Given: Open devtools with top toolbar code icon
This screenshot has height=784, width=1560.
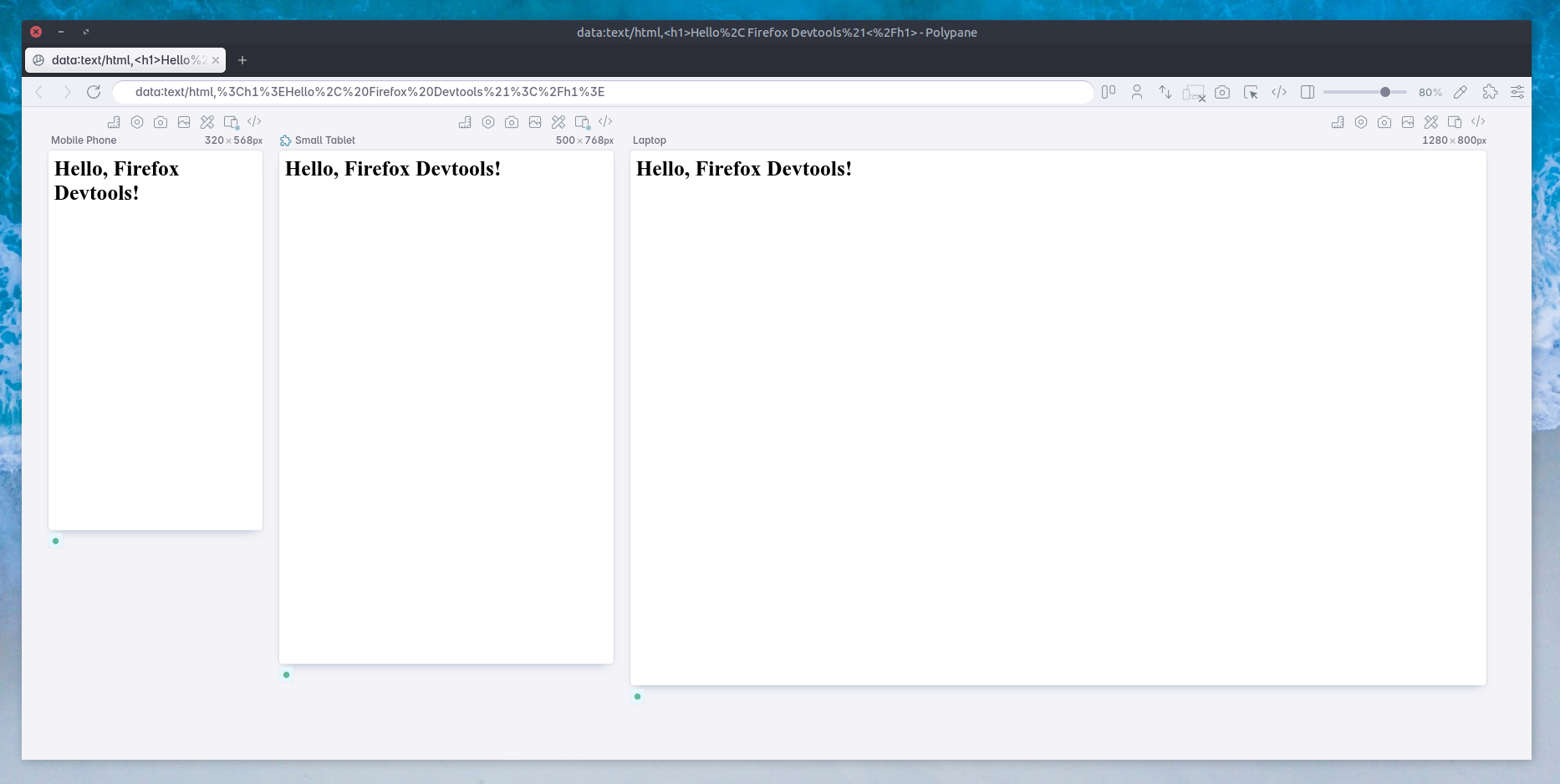Looking at the screenshot, I should click(x=1279, y=92).
